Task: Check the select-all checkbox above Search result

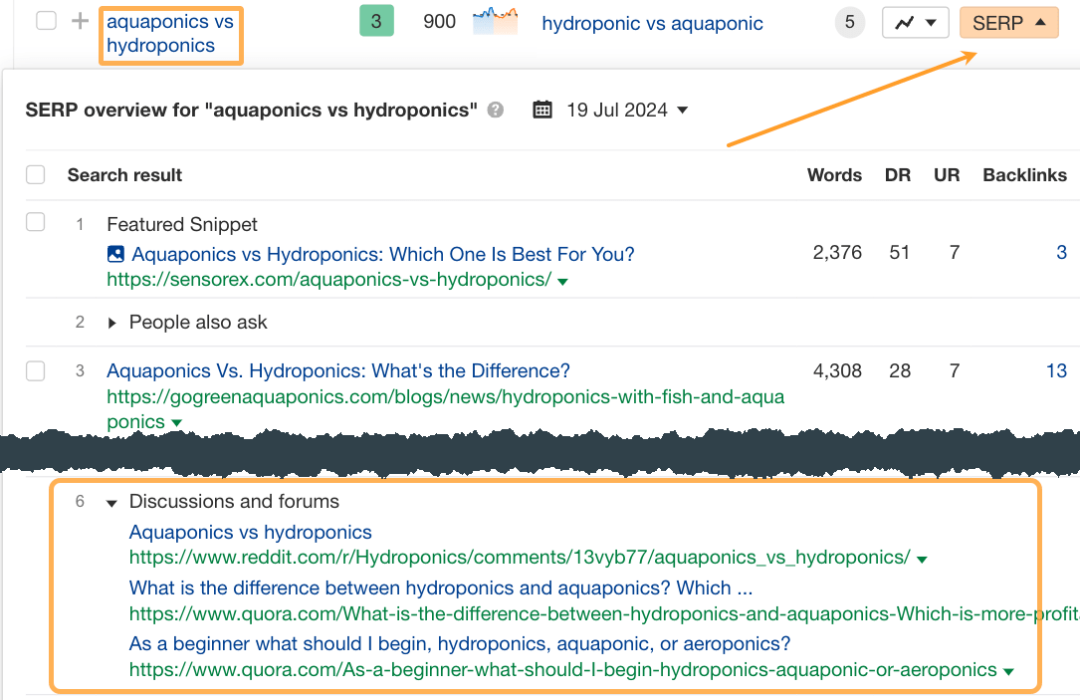Action: [36, 174]
